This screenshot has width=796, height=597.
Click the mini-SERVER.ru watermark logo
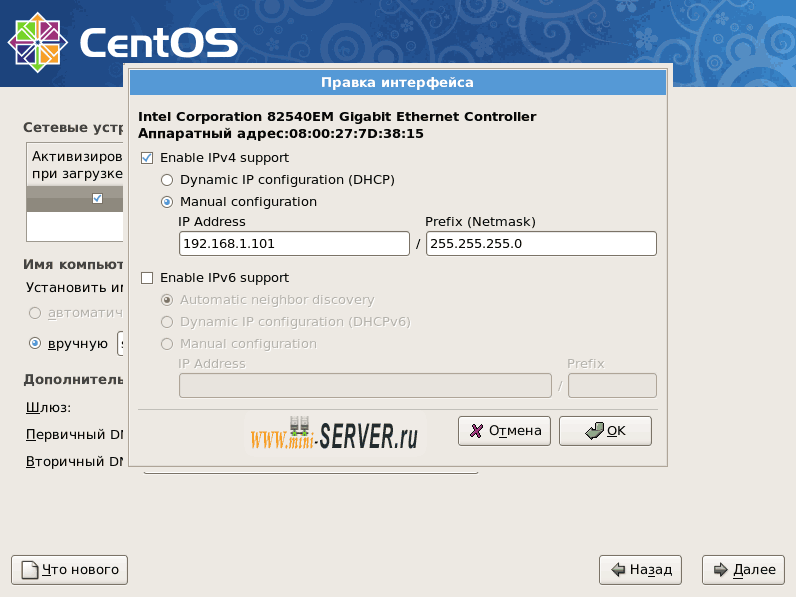point(334,435)
